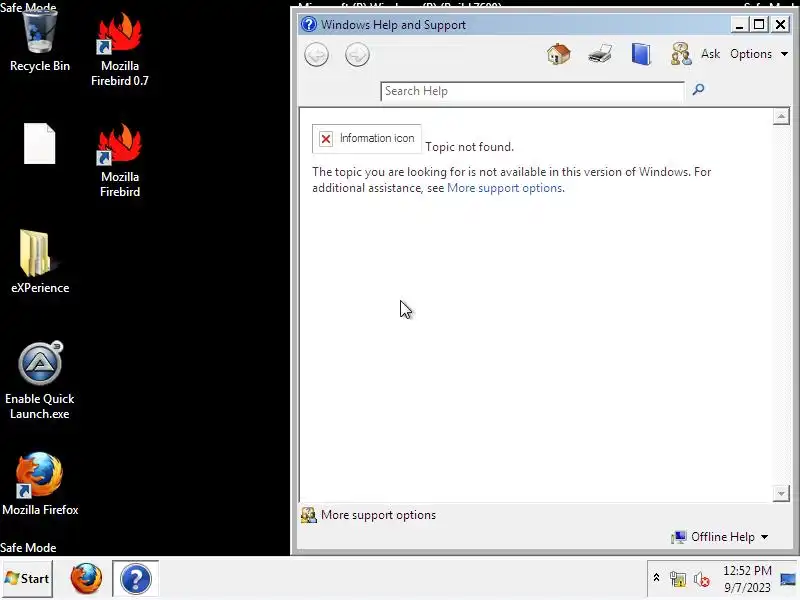Follow the More support options link in text
Viewport: 800px width, 600px height.
tap(505, 188)
